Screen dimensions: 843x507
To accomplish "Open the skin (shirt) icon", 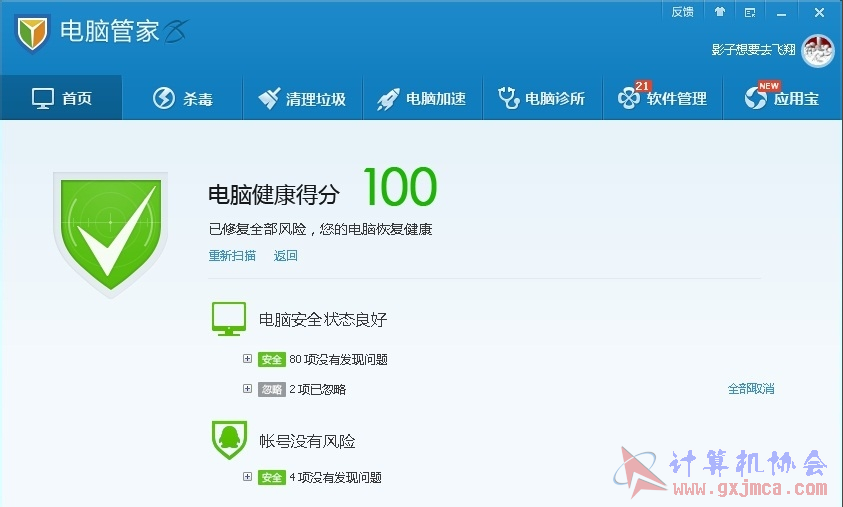I will 719,12.
